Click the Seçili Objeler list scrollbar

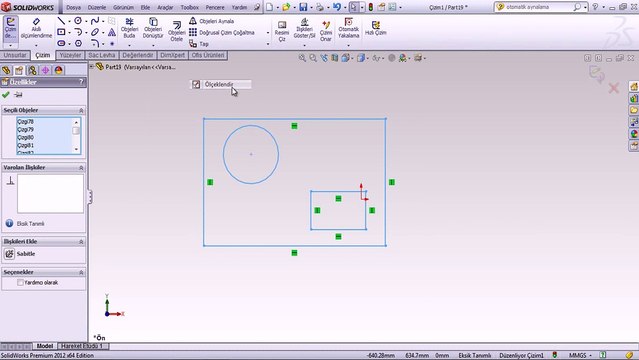click(x=76, y=136)
